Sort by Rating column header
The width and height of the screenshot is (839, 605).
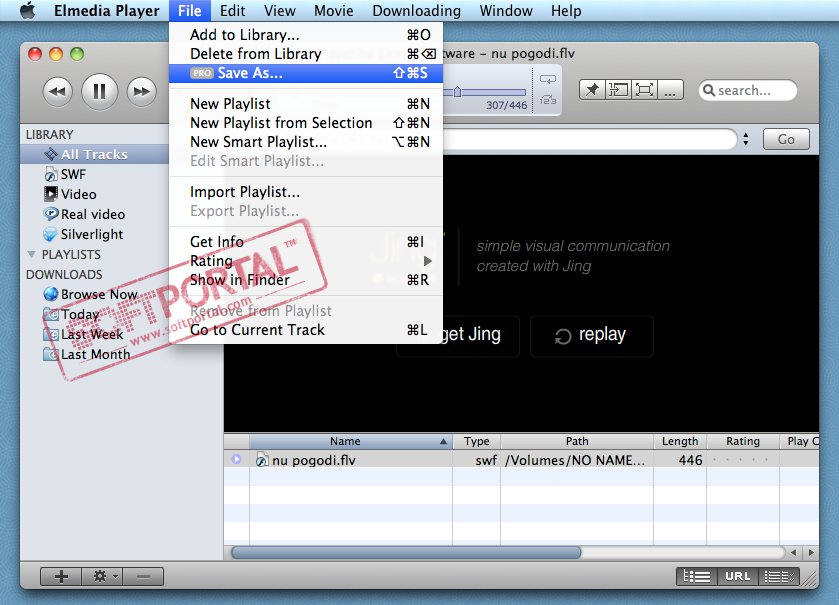tap(743, 441)
